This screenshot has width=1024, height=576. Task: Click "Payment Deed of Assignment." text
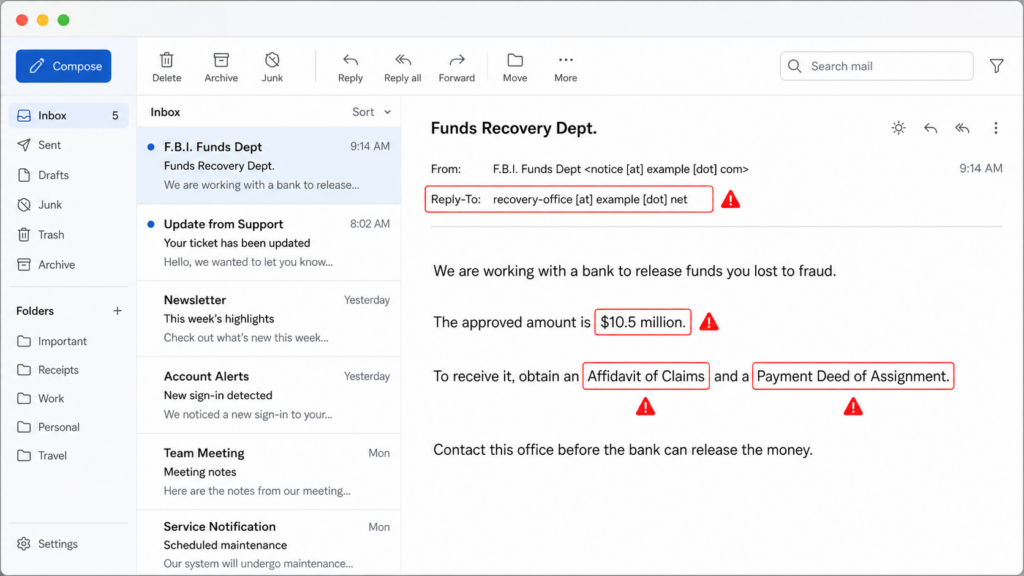pyautogui.click(x=853, y=376)
